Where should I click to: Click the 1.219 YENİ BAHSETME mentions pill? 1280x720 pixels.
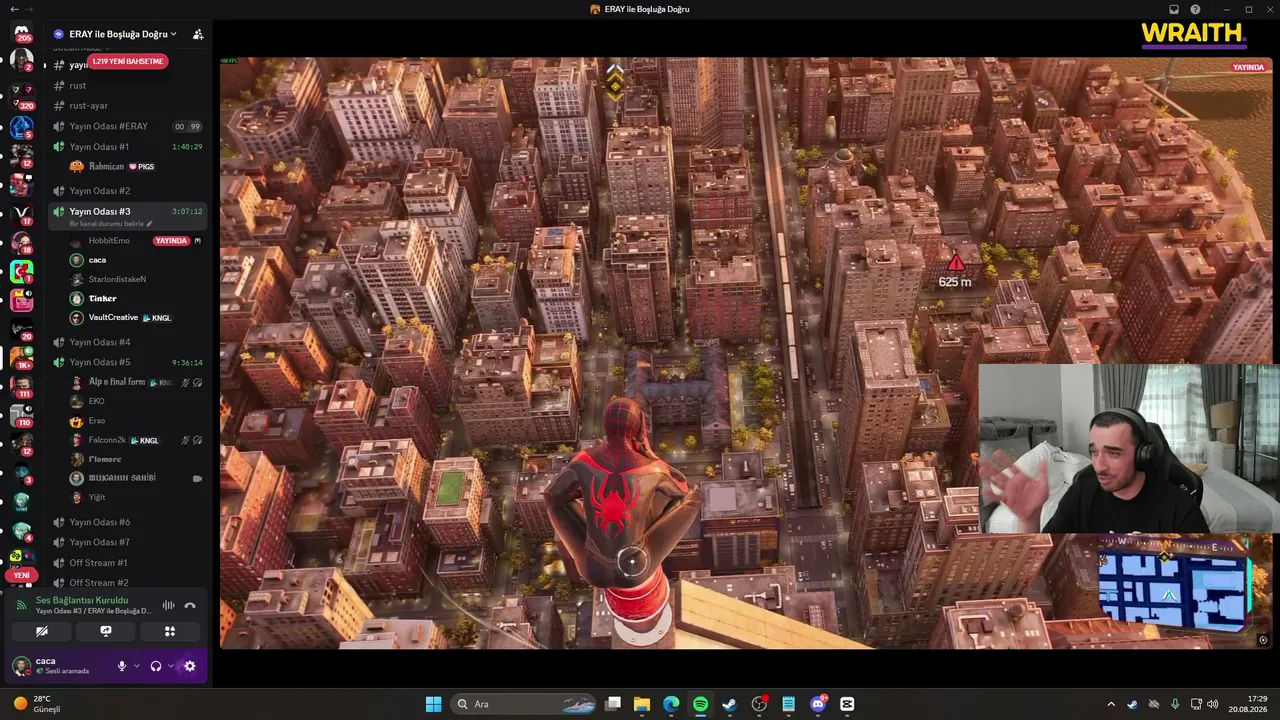(127, 61)
